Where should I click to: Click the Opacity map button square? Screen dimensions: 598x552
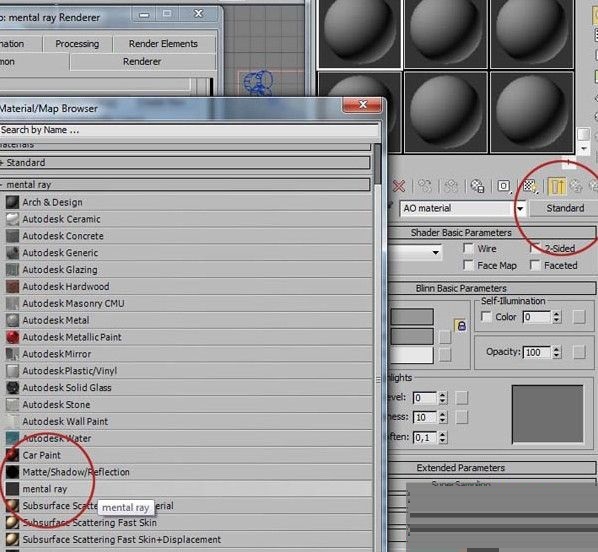coord(579,352)
